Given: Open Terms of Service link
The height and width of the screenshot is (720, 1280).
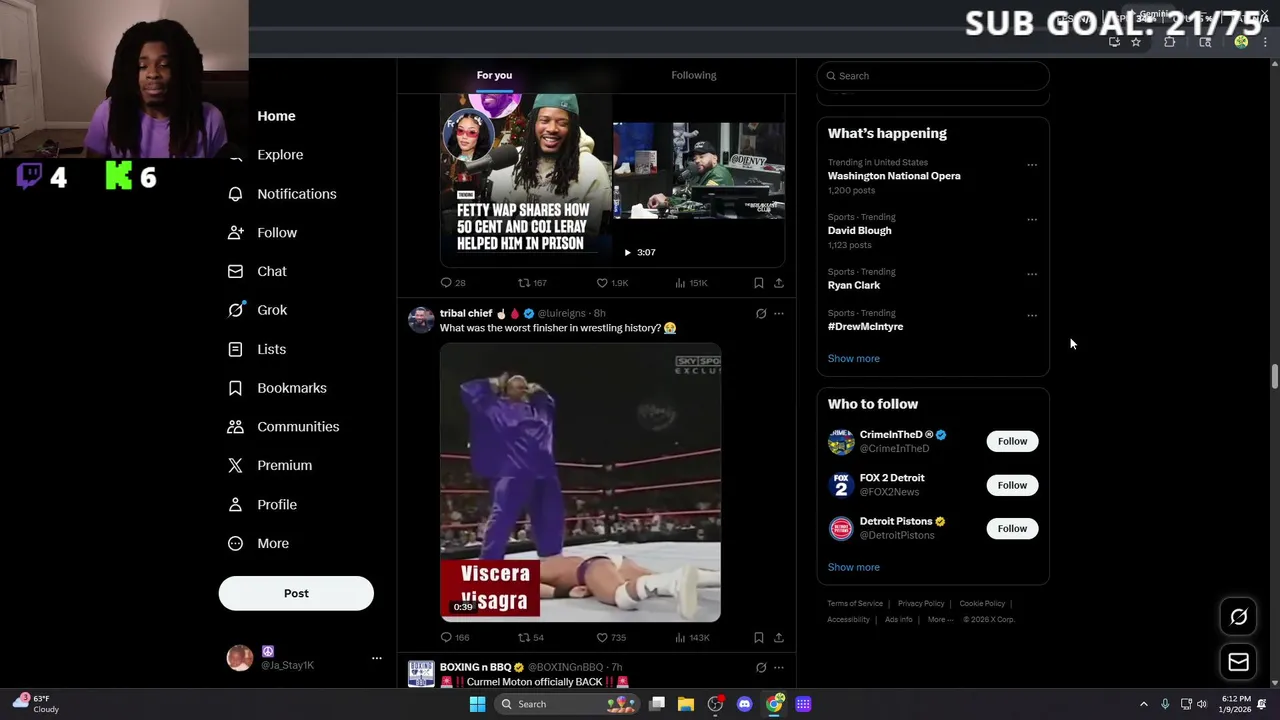Looking at the screenshot, I should coord(855,604).
